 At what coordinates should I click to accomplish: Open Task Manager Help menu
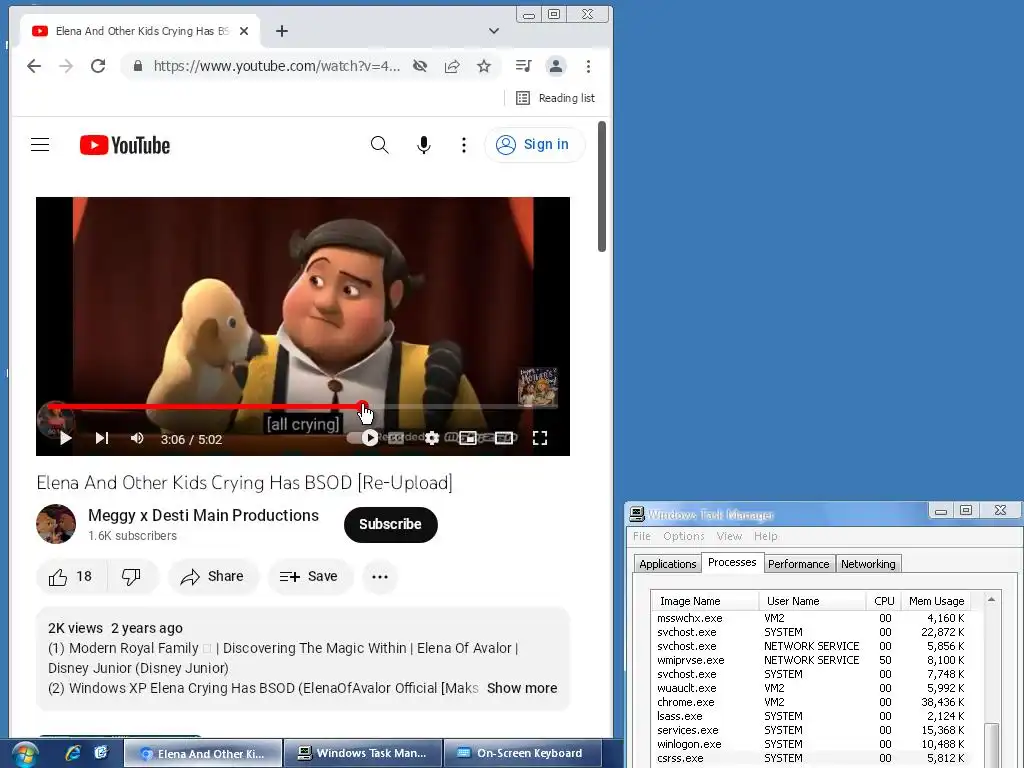765,536
